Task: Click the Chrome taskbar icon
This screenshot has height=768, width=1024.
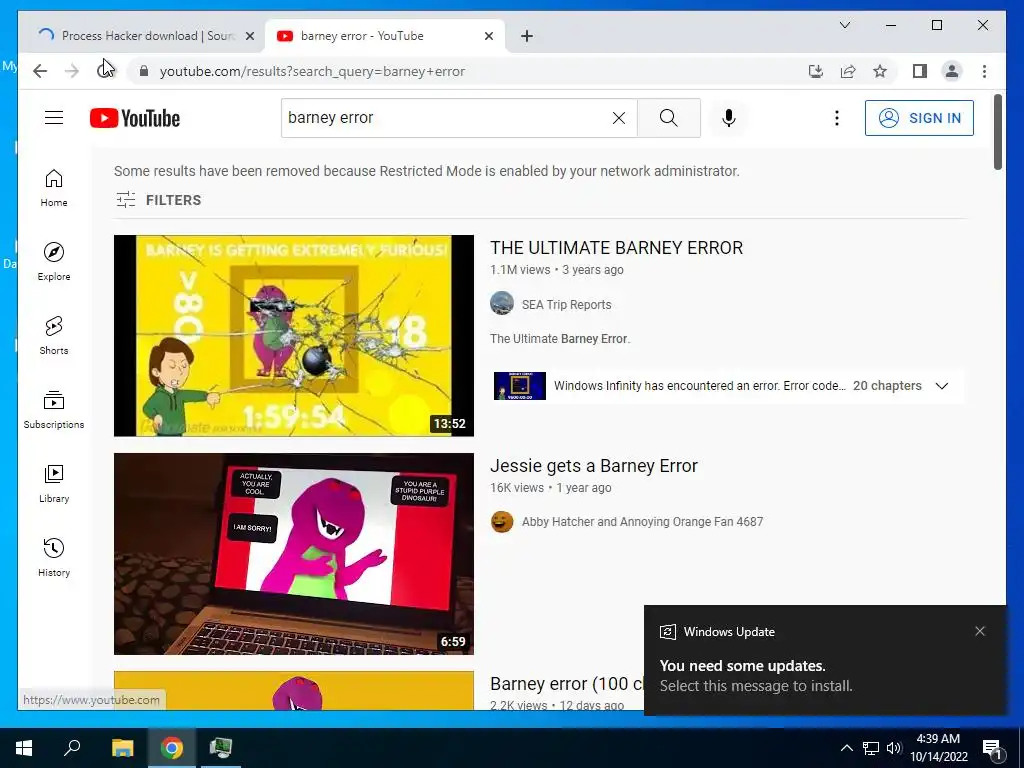Action: (172, 748)
